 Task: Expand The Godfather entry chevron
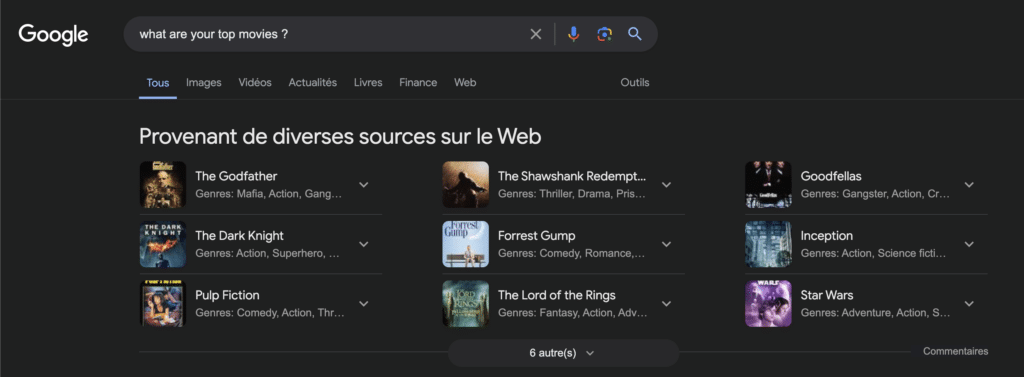(x=364, y=185)
